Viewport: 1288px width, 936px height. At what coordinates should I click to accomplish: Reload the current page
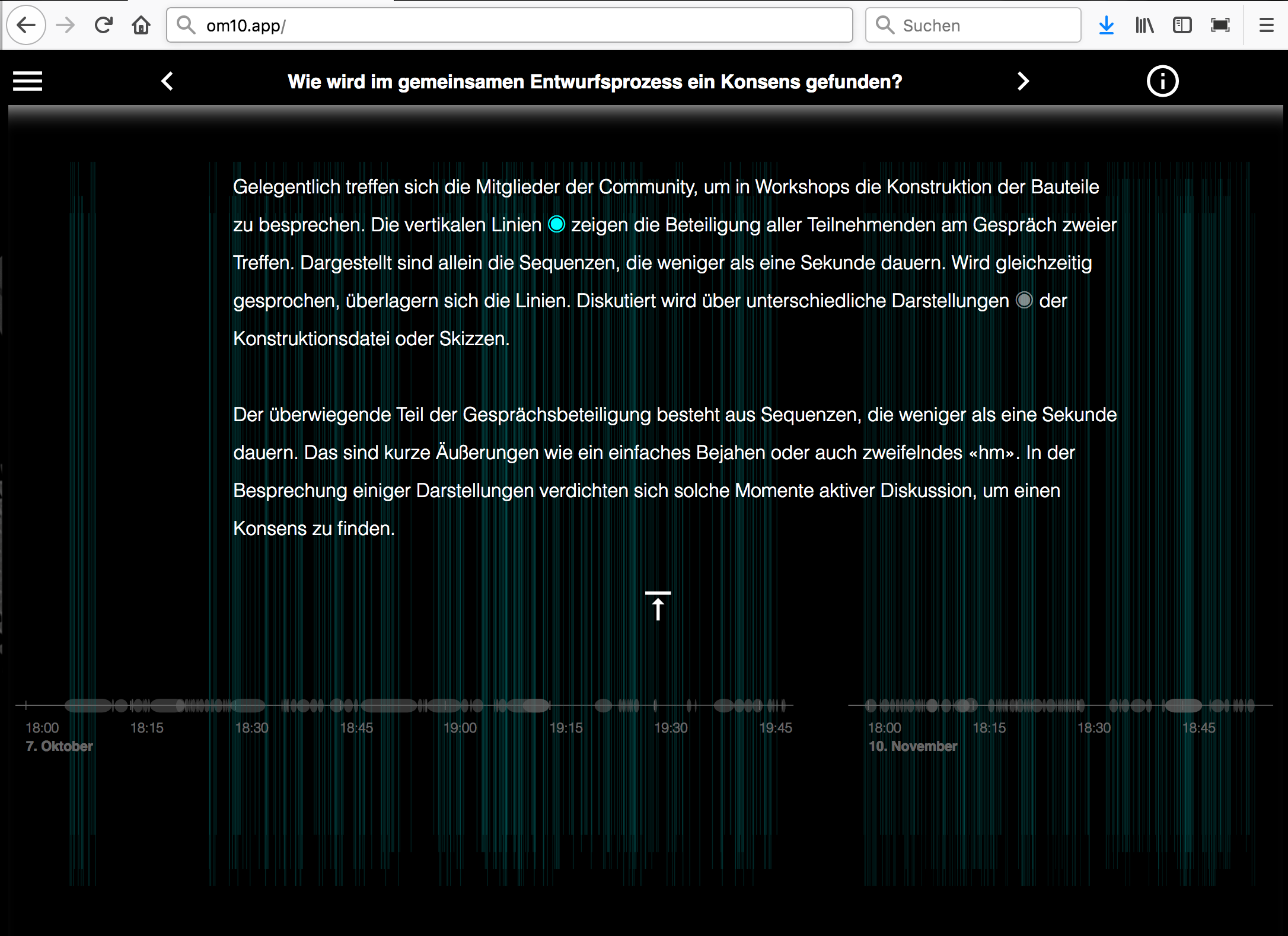(x=104, y=26)
